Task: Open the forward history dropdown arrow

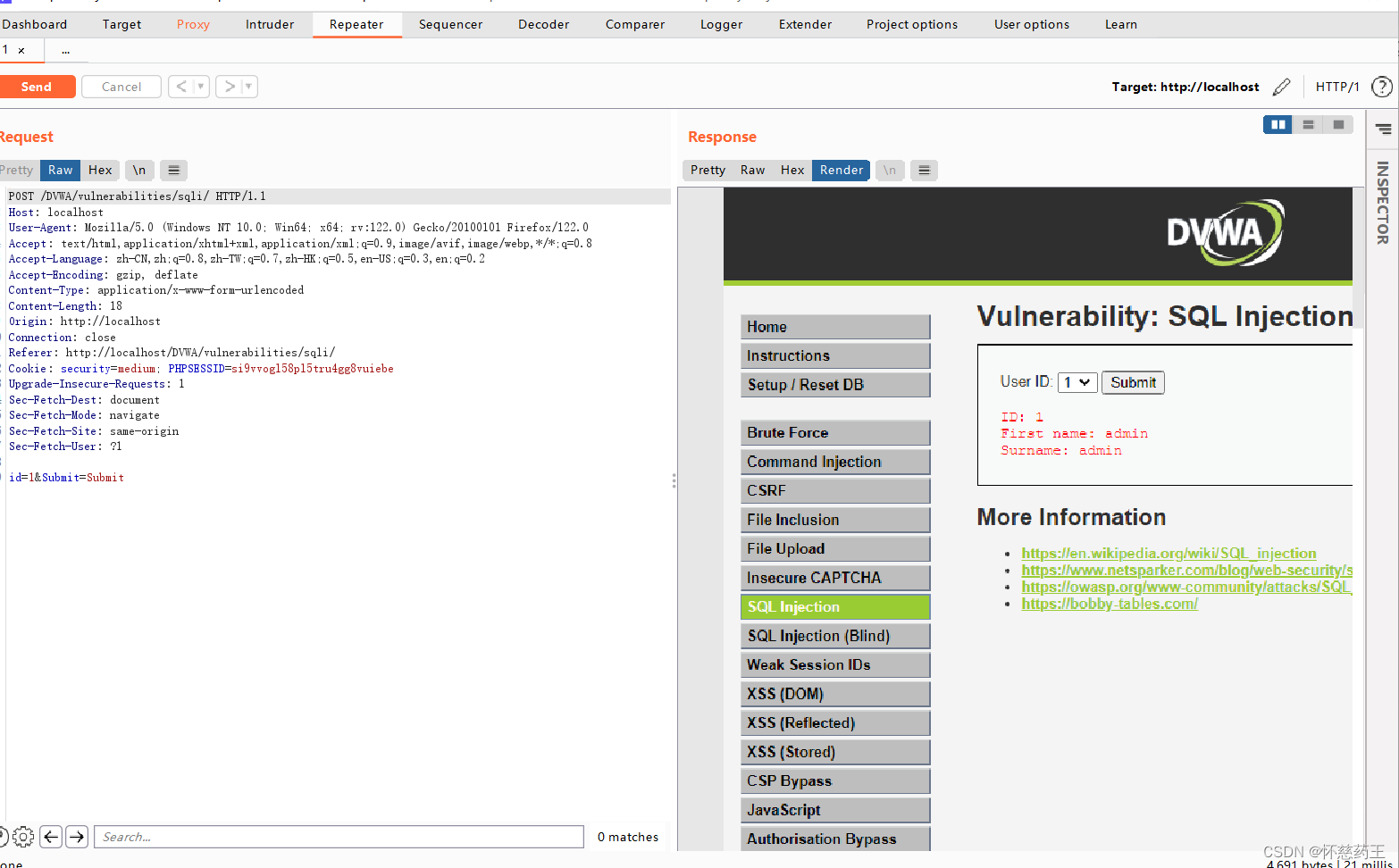Action: click(x=249, y=87)
